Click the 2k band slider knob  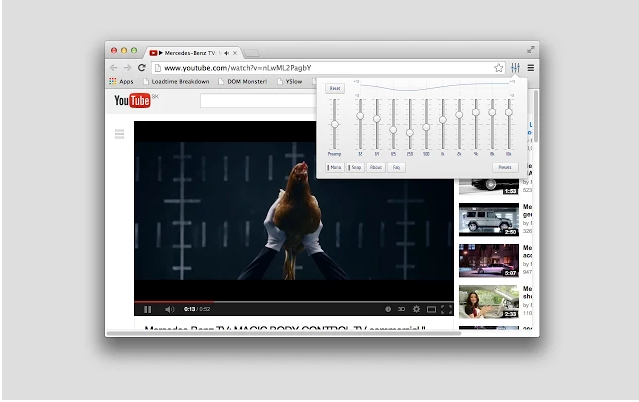coord(459,115)
